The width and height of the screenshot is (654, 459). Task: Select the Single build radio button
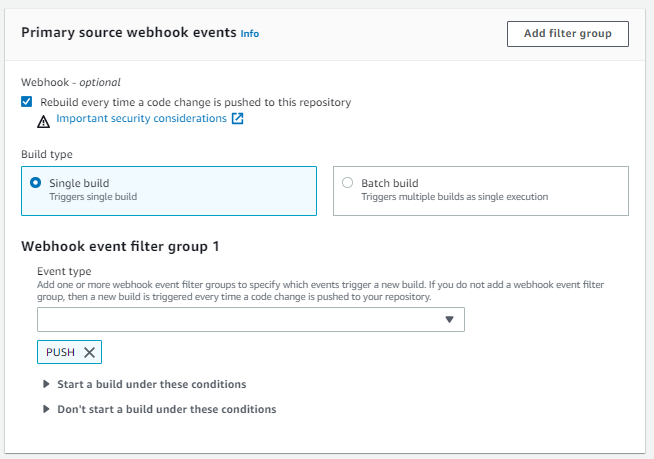[35, 183]
